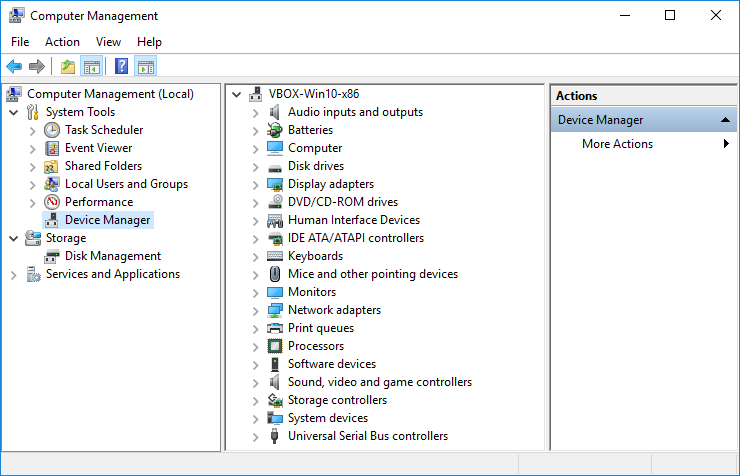
Task: Select Disk Management in the tree
Action: coord(112,256)
